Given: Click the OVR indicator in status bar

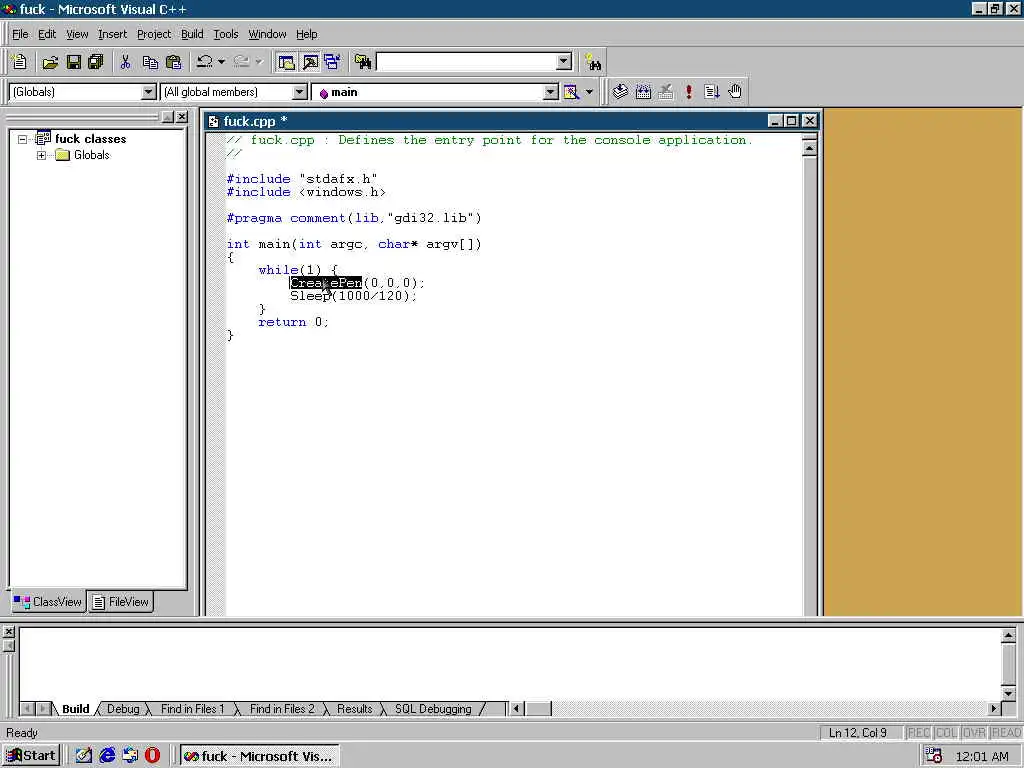Looking at the screenshot, I should [x=973, y=733].
